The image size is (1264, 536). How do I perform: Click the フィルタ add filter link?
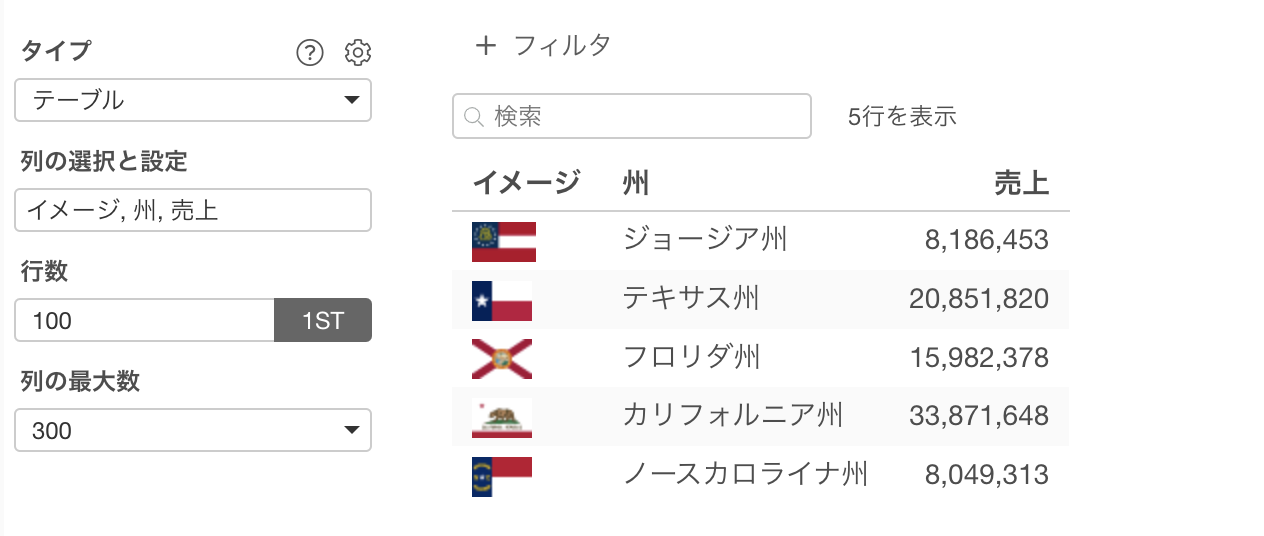coord(562,45)
